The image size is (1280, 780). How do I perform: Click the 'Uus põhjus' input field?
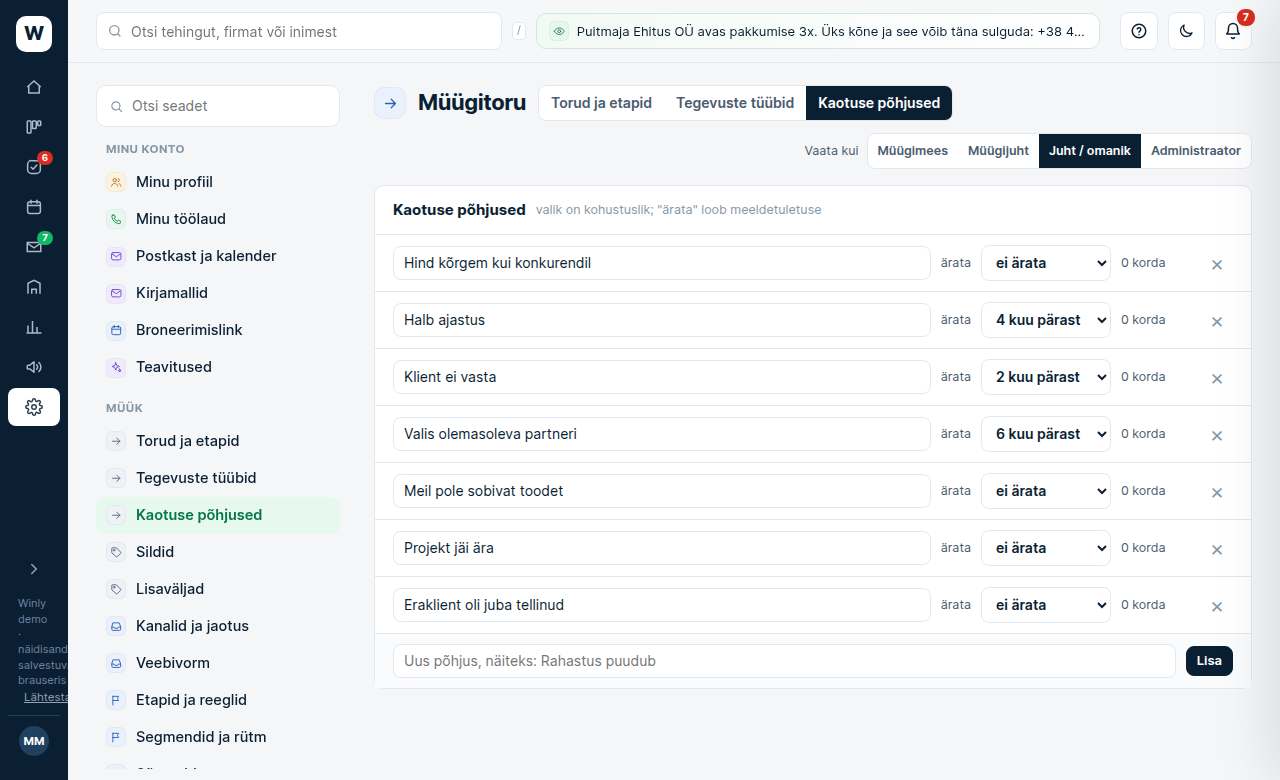(x=784, y=661)
